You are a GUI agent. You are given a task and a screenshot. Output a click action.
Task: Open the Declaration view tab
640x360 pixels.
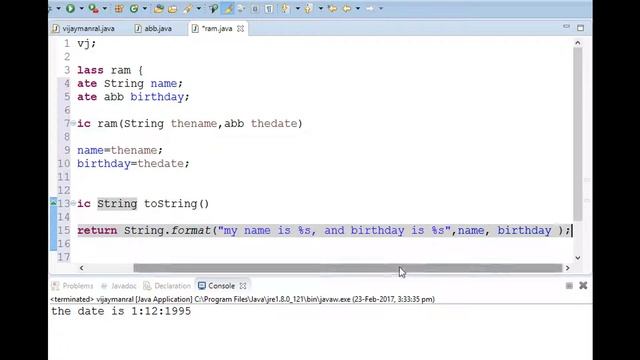pos(167,286)
